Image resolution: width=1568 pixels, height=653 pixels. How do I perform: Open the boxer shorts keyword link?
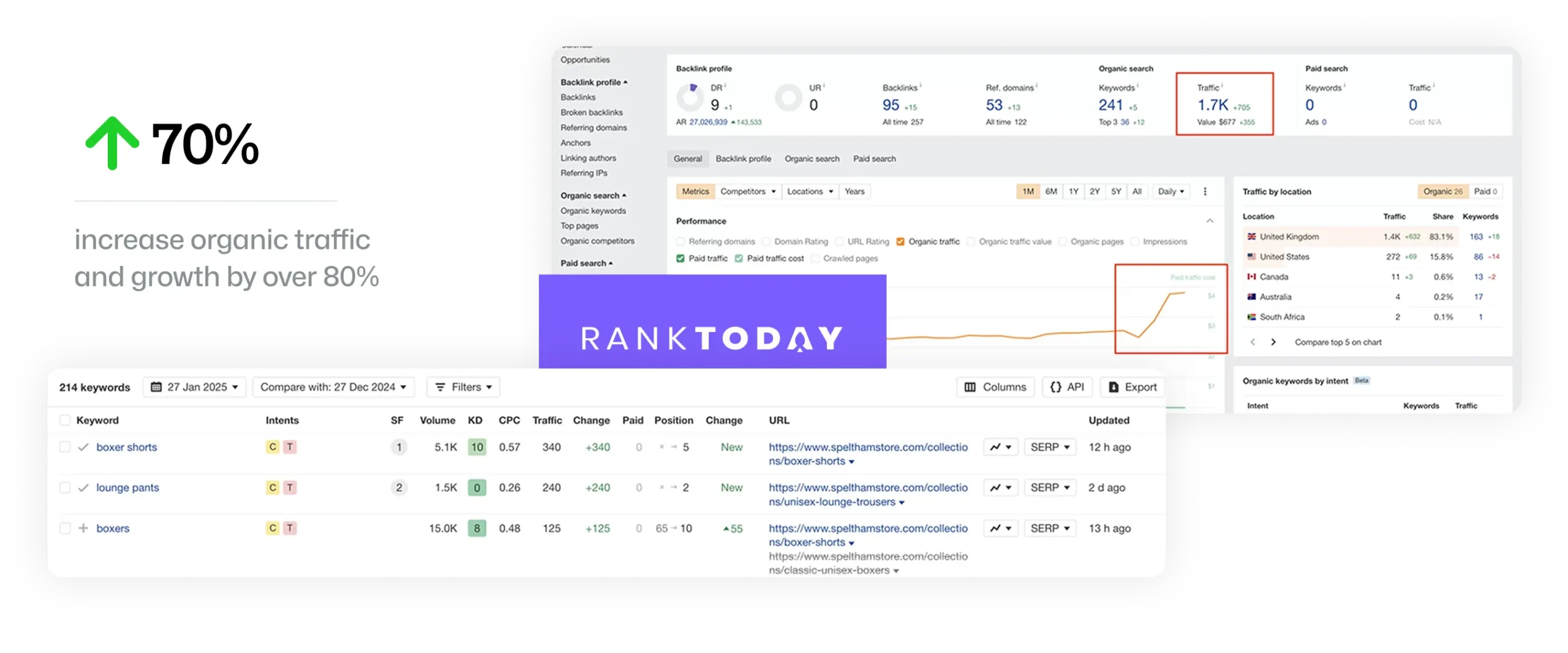point(127,447)
